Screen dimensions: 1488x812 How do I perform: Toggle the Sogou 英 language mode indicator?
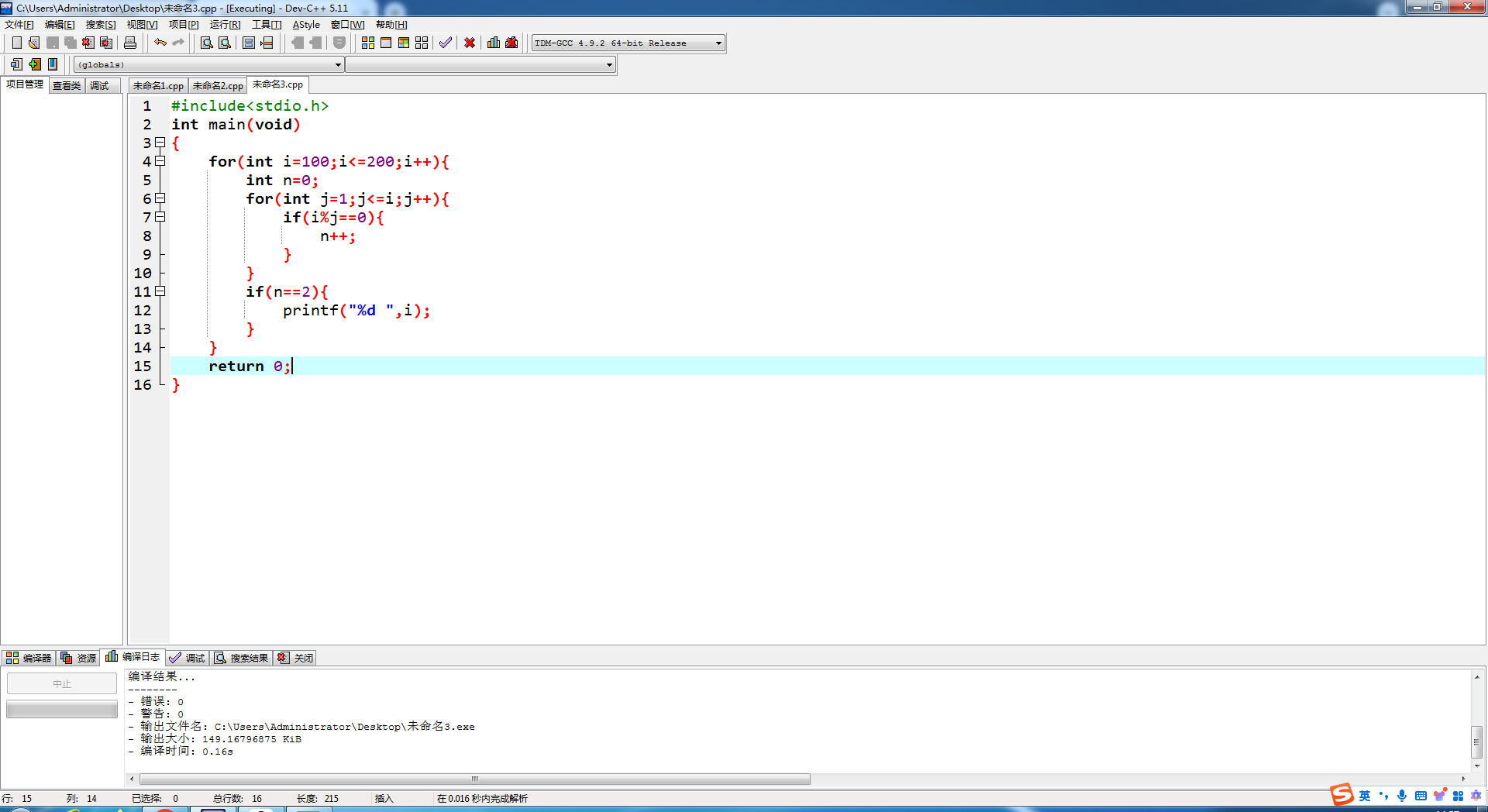(1365, 796)
